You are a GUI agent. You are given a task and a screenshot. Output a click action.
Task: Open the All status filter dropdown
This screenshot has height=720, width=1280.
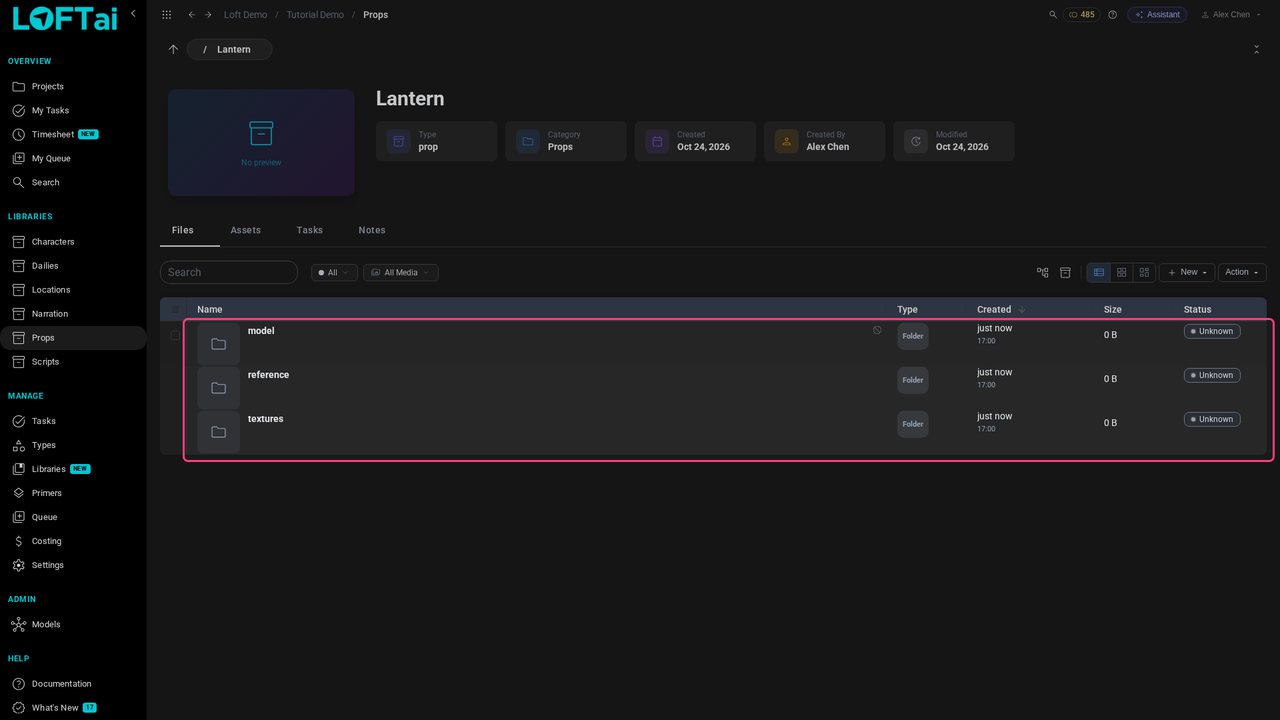[334, 272]
